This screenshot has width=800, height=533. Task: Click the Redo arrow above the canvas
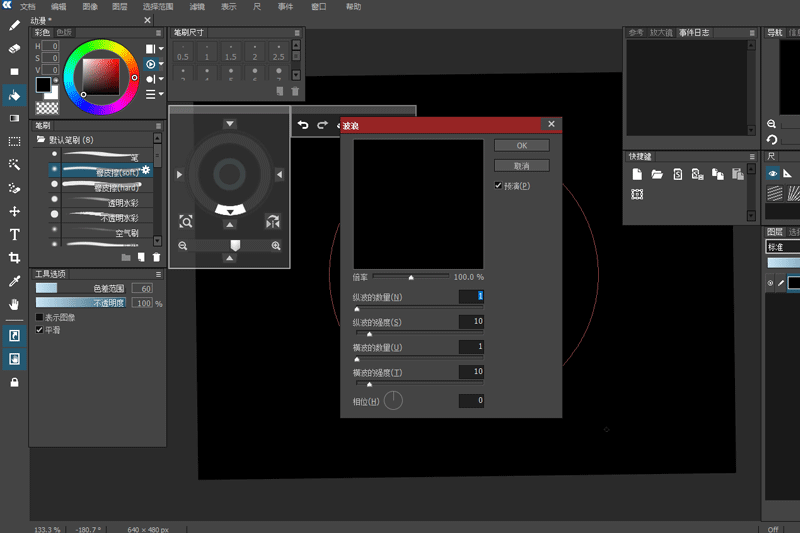(x=322, y=125)
